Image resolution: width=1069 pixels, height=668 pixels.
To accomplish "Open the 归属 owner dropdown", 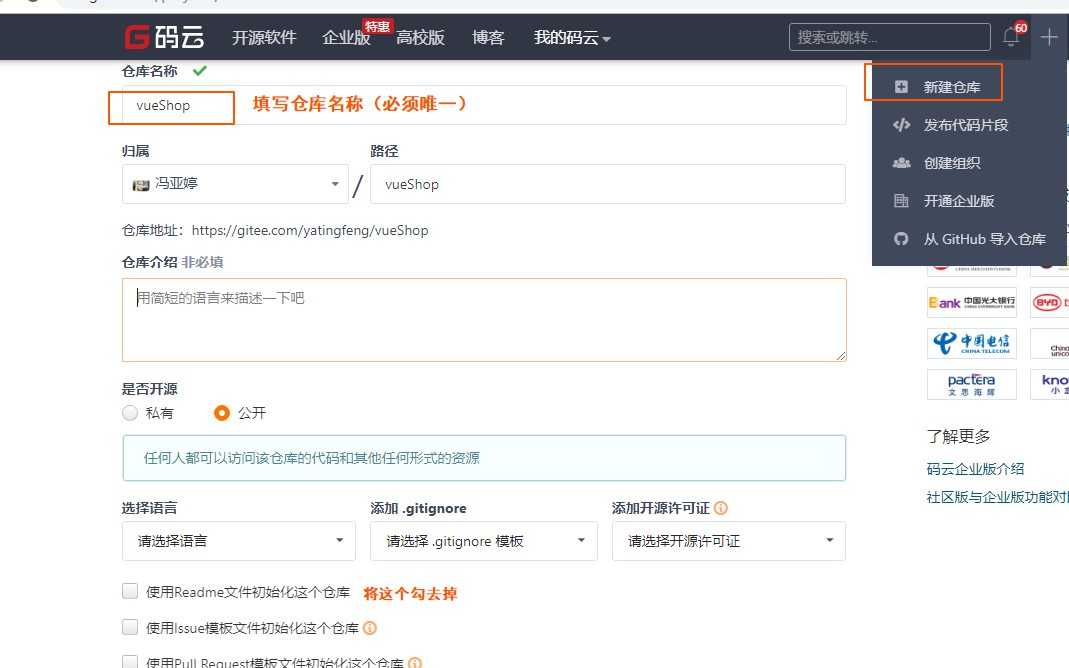I will tap(234, 184).
